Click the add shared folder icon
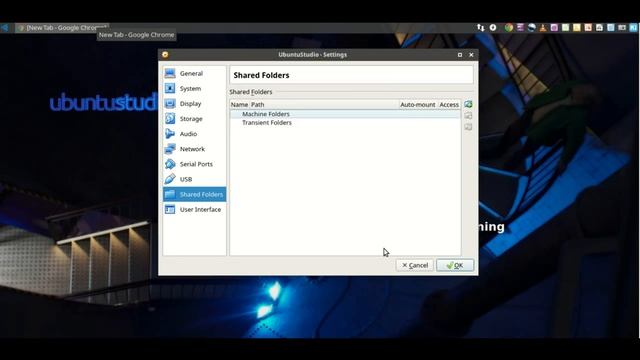The image size is (640, 360). point(468,104)
